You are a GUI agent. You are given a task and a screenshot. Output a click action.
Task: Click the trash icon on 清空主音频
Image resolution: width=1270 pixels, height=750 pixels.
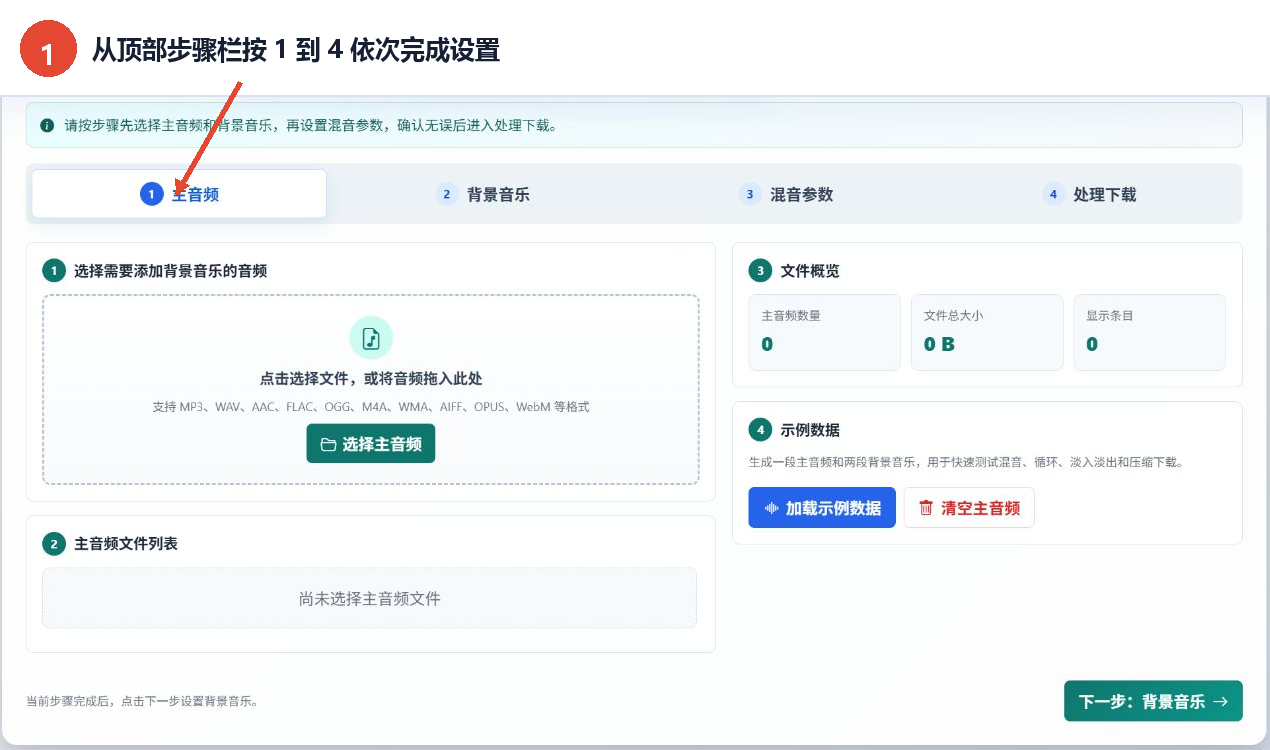click(925, 508)
